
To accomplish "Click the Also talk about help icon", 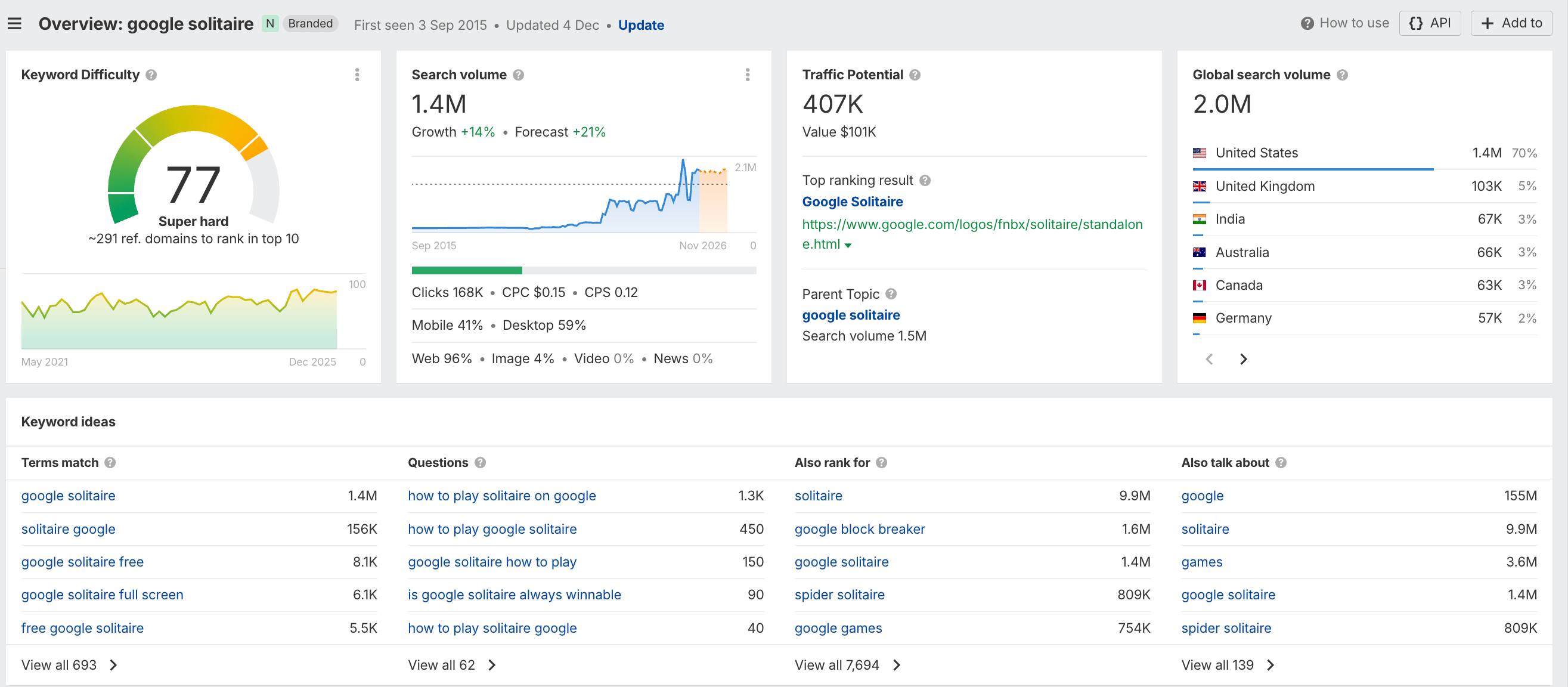I will click(1281, 462).
